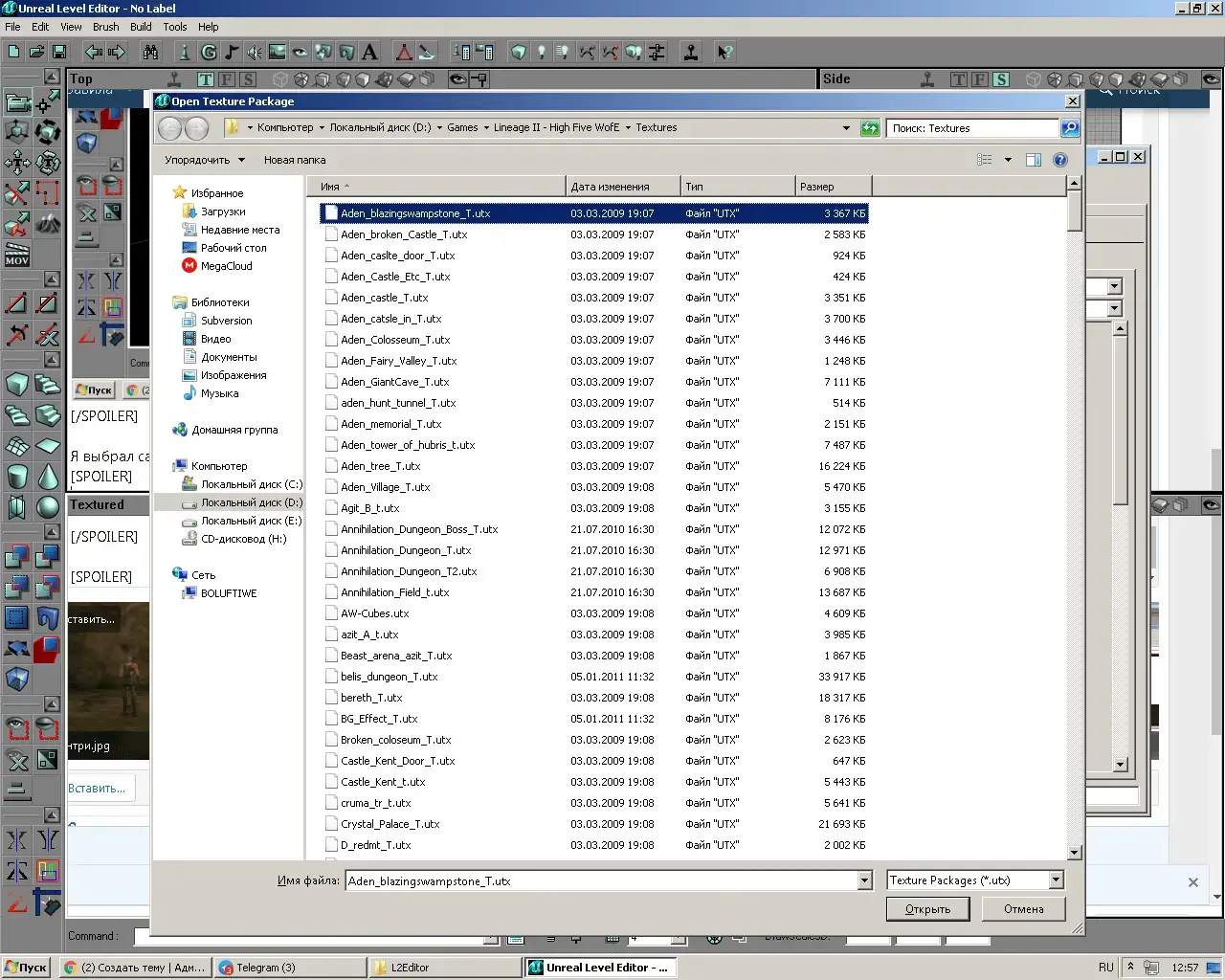The width and height of the screenshot is (1225, 980).
Task: Open the Texture Packages file type dropdown
Action: click(1057, 880)
